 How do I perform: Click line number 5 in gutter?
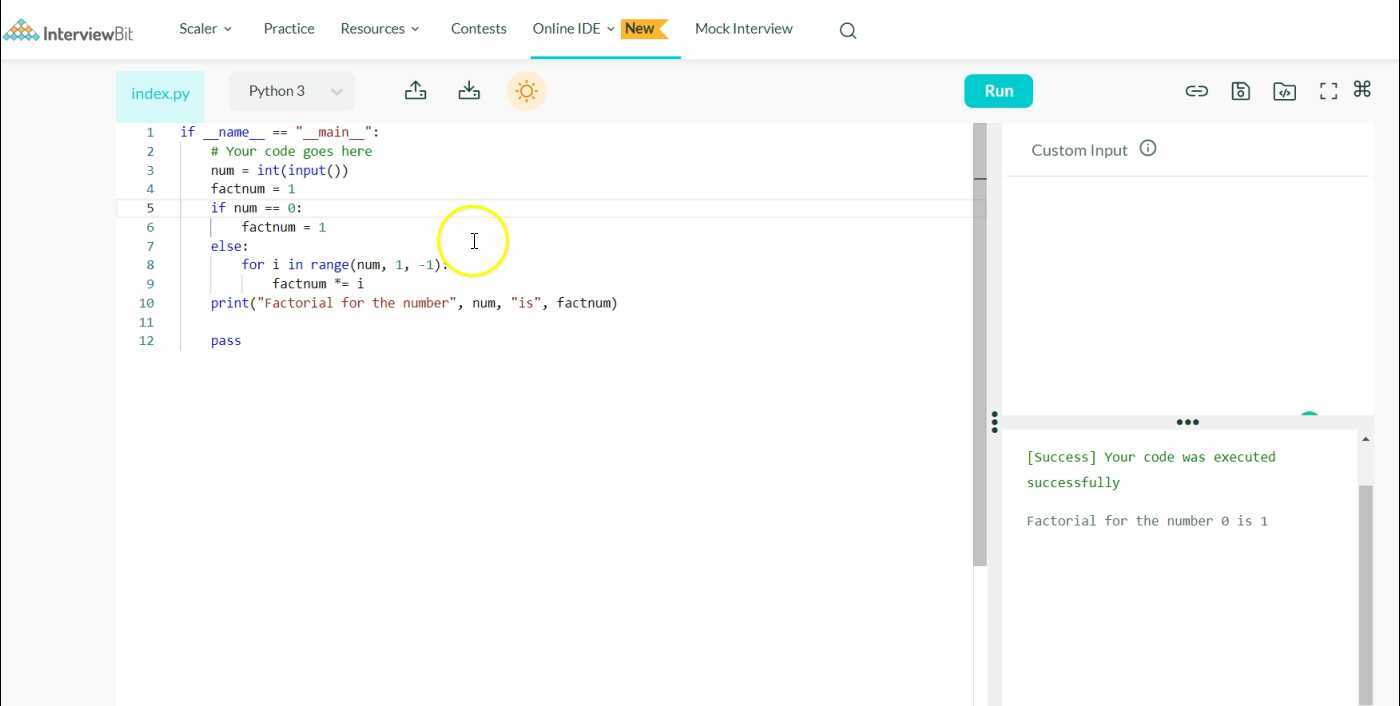coord(150,208)
